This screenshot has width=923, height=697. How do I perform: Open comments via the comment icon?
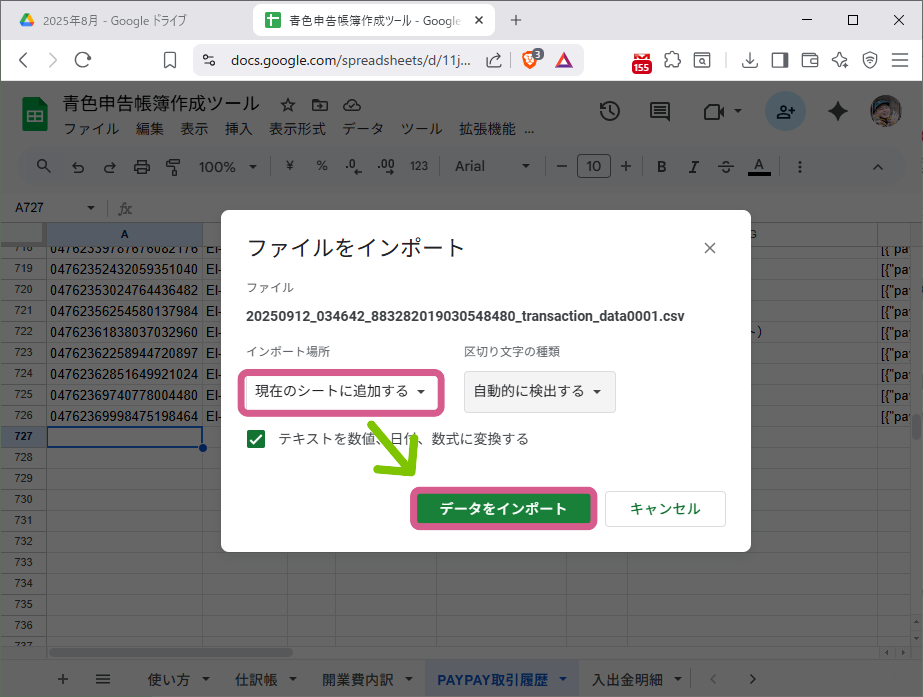[659, 111]
